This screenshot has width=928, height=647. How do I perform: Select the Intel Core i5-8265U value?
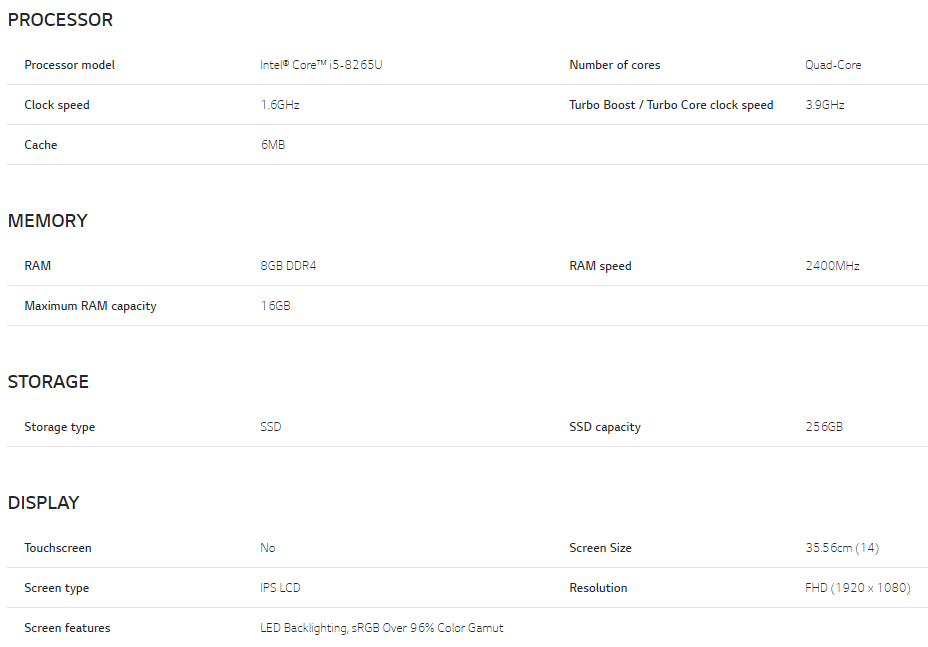(321, 65)
